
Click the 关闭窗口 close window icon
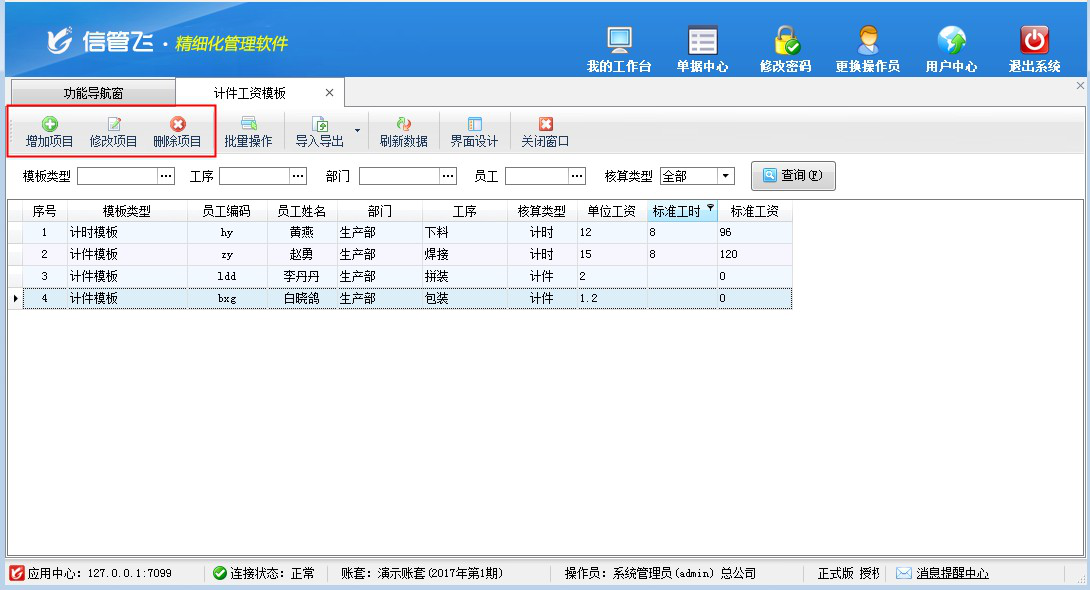pyautogui.click(x=545, y=124)
